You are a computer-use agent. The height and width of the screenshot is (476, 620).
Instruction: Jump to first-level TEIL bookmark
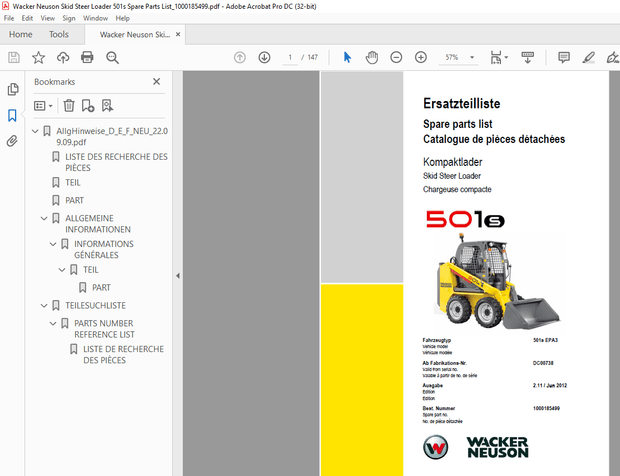coord(73,183)
